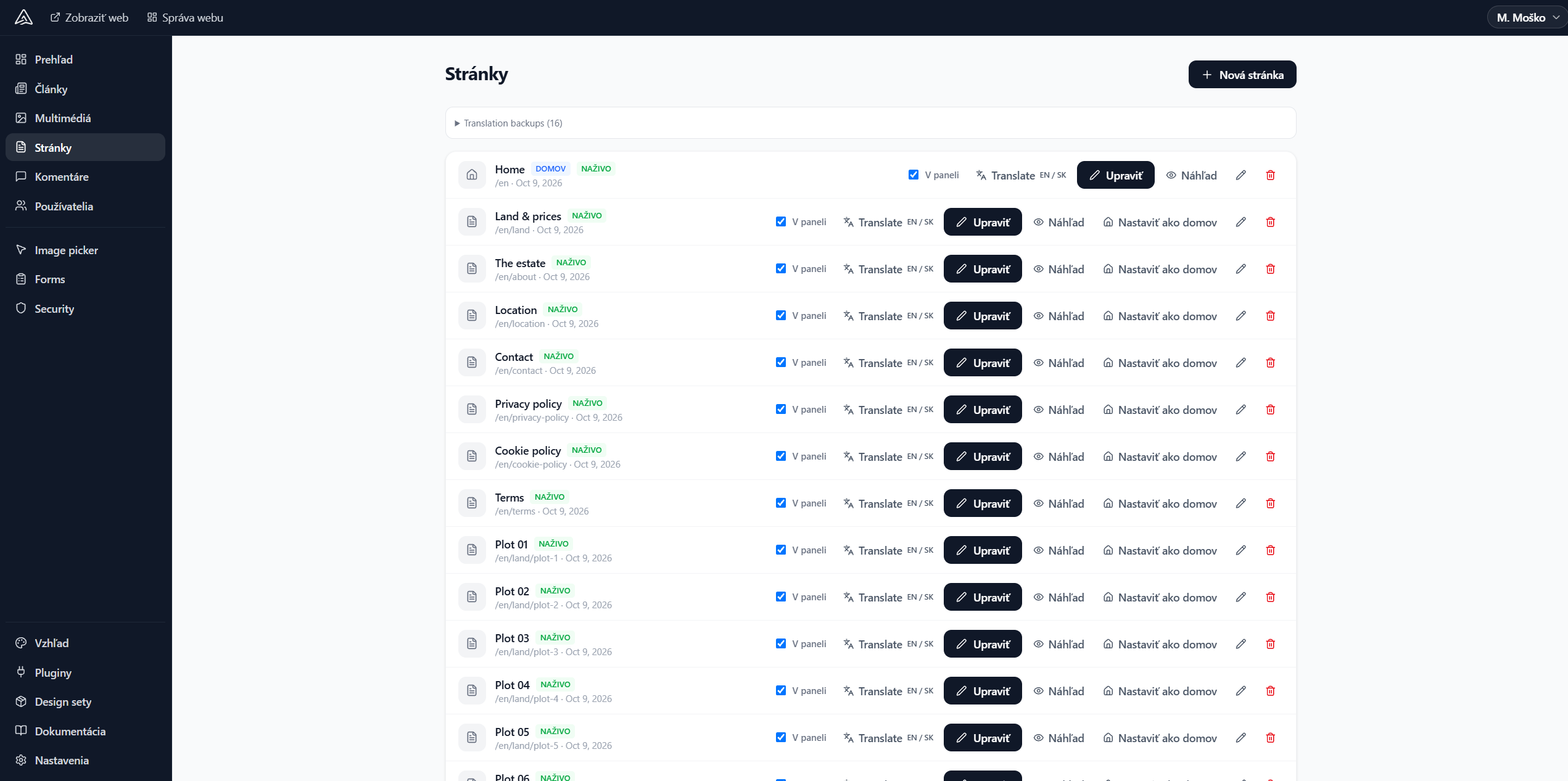Toggle V paneli checkbox for Location
This screenshot has height=781, width=1568.
(781, 315)
